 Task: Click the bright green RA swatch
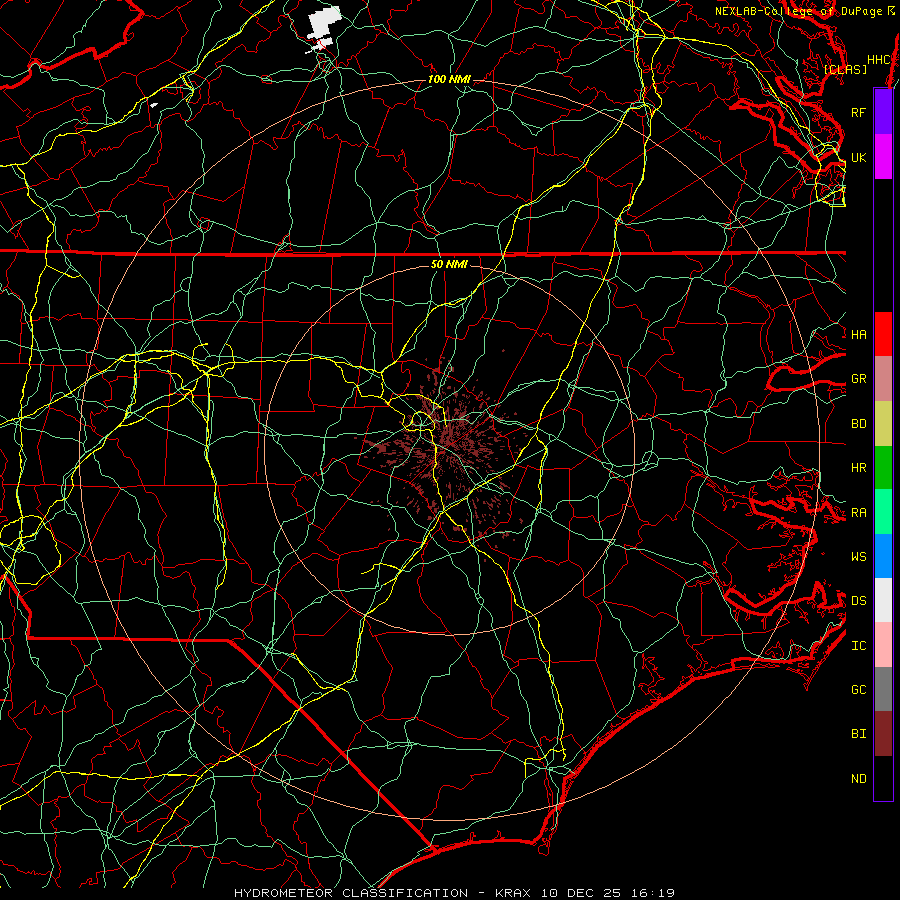883,512
